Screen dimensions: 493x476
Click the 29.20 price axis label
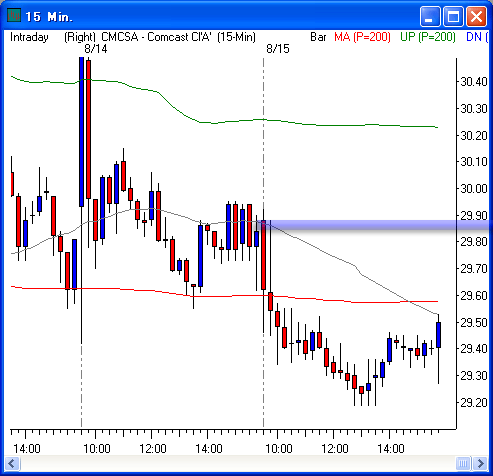pos(473,403)
